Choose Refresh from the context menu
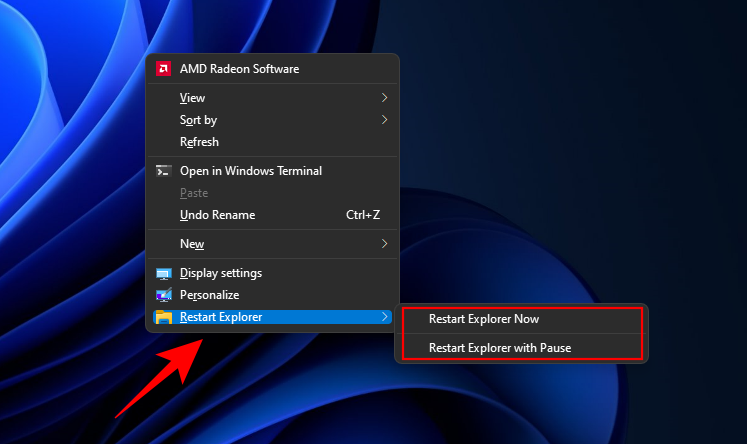 pyautogui.click(x=272, y=141)
